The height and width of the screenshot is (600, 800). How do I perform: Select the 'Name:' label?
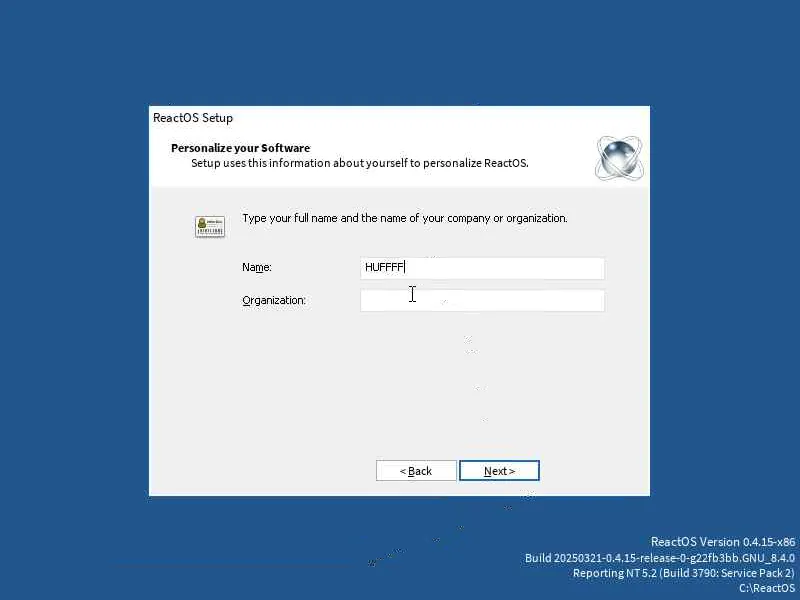click(x=257, y=267)
